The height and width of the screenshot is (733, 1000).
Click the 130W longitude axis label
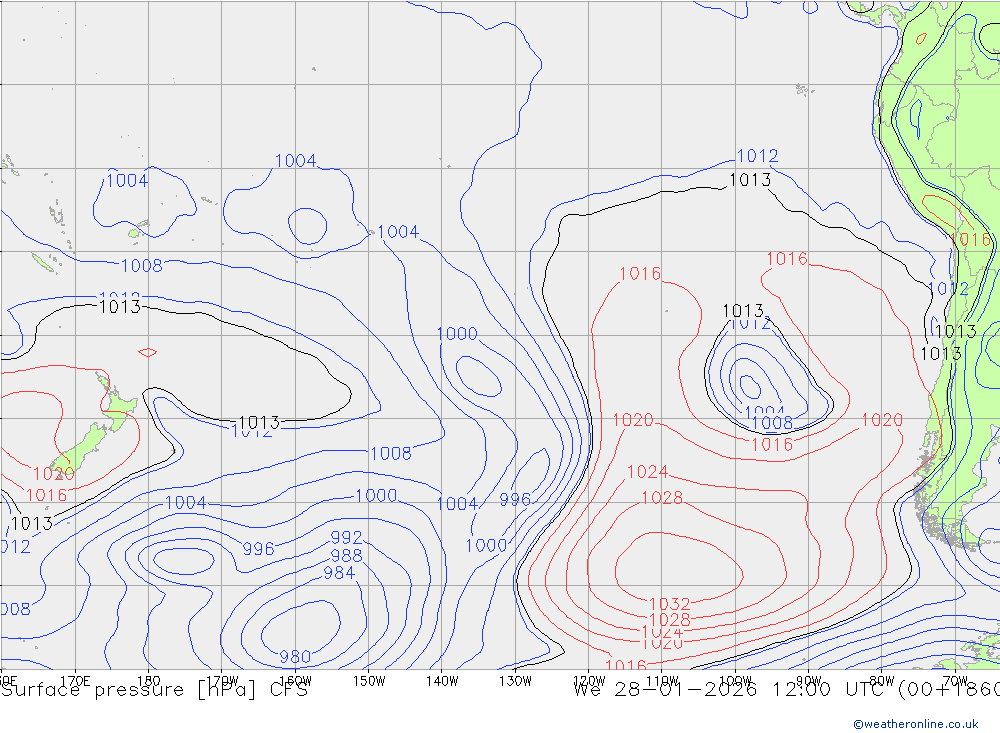515,681
